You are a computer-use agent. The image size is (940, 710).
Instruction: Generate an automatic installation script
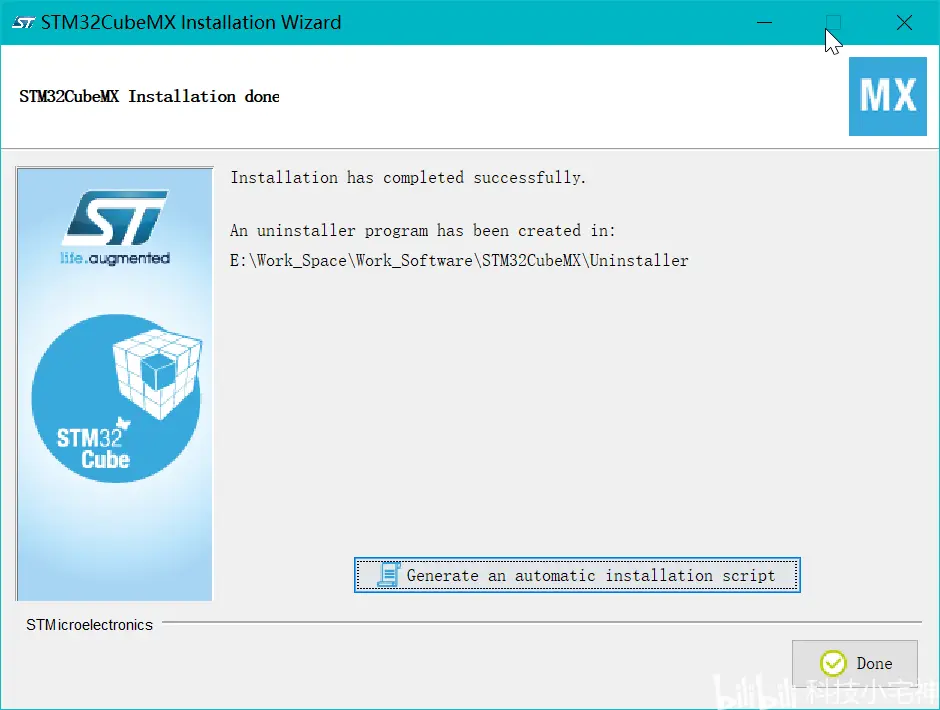(577, 575)
